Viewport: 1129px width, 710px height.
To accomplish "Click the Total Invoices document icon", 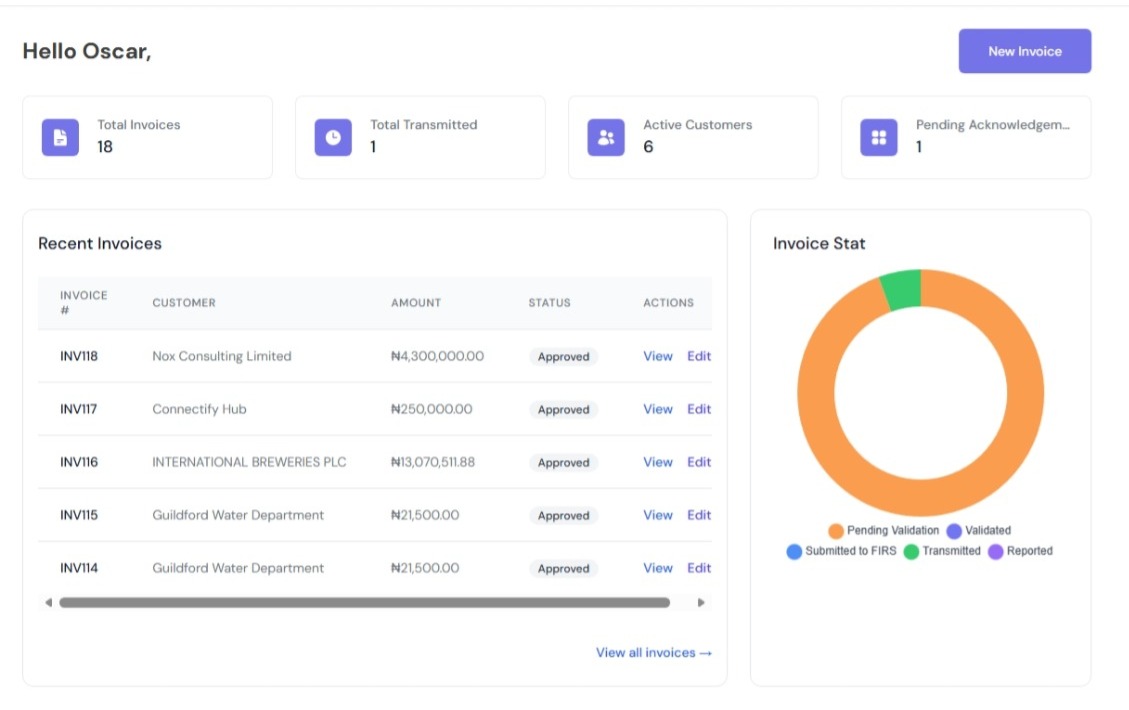I will (x=59, y=136).
